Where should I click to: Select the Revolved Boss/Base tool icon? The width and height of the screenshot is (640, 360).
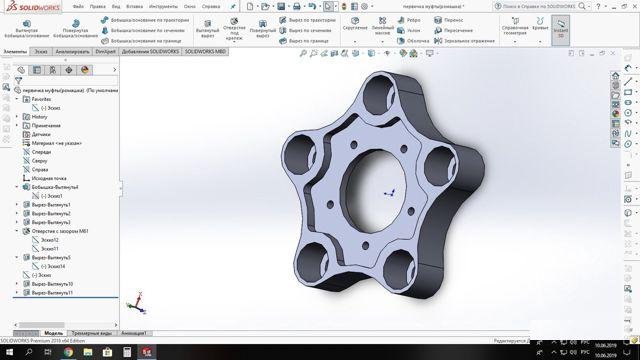click(x=76, y=24)
